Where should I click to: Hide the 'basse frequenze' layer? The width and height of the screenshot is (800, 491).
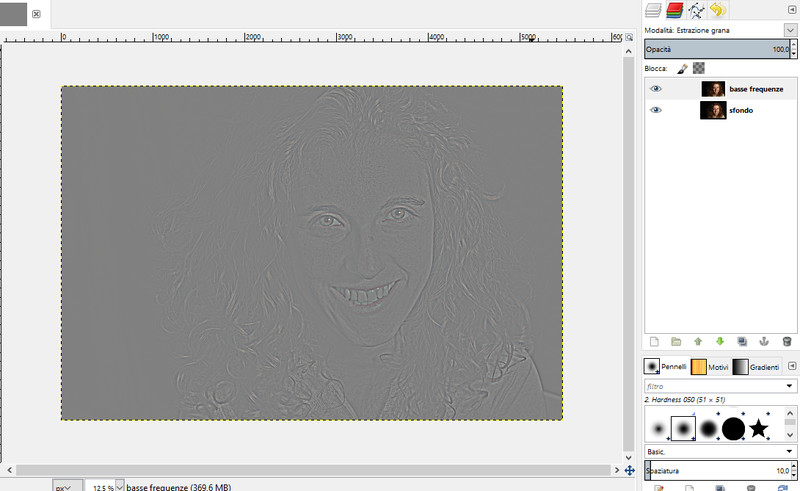656,89
